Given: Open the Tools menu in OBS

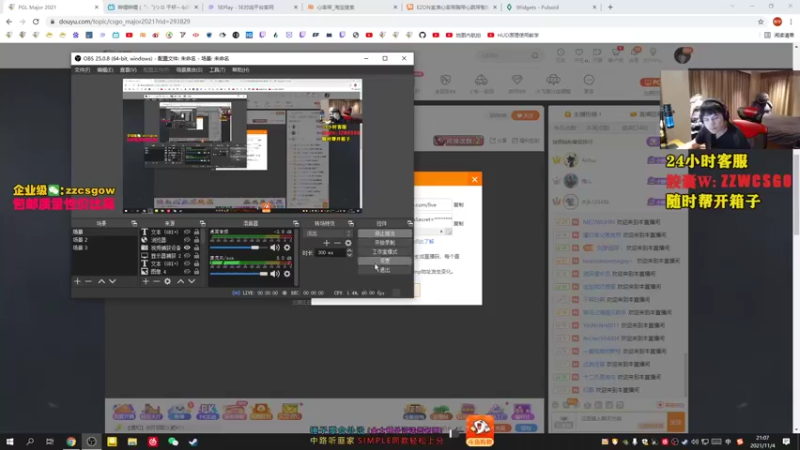Looking at the screenshot, I should click(217, 70).
